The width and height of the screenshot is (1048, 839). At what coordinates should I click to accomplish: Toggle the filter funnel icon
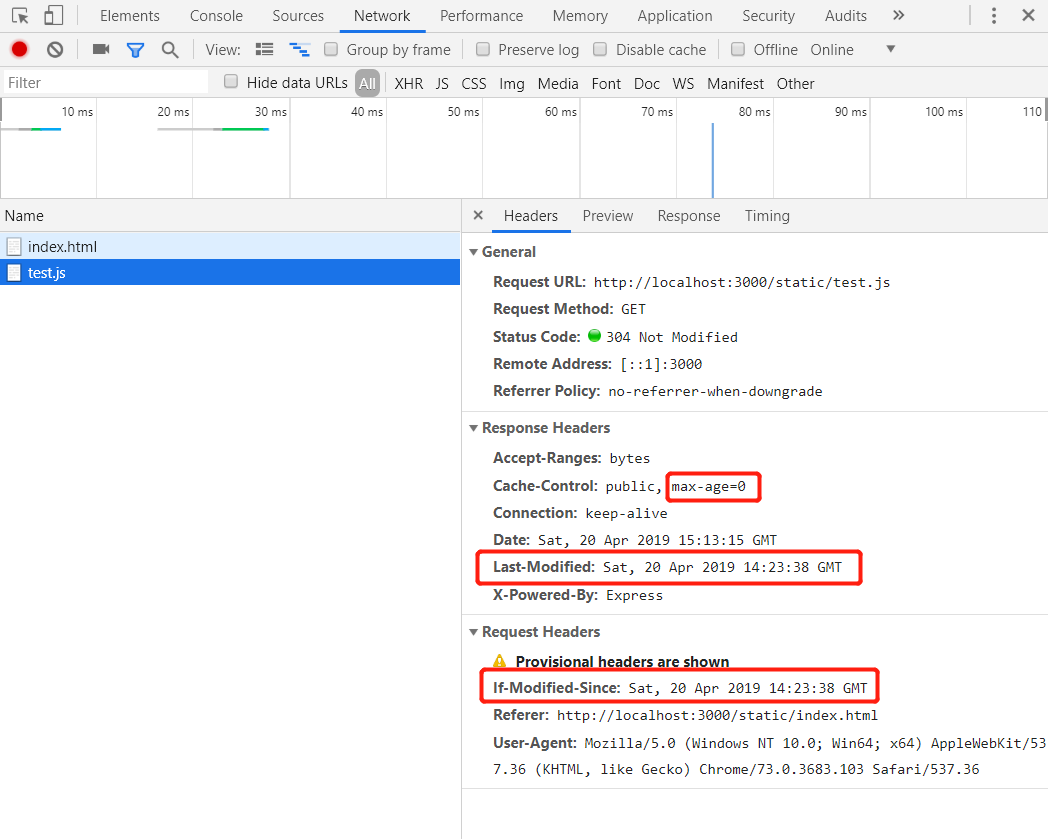[x=136, y=49]
